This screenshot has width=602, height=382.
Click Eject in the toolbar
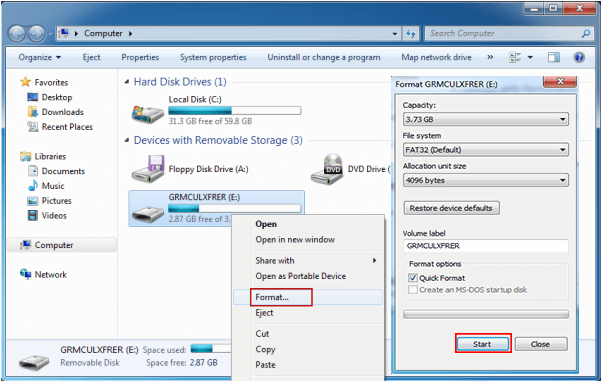click(x=91, y=57)
